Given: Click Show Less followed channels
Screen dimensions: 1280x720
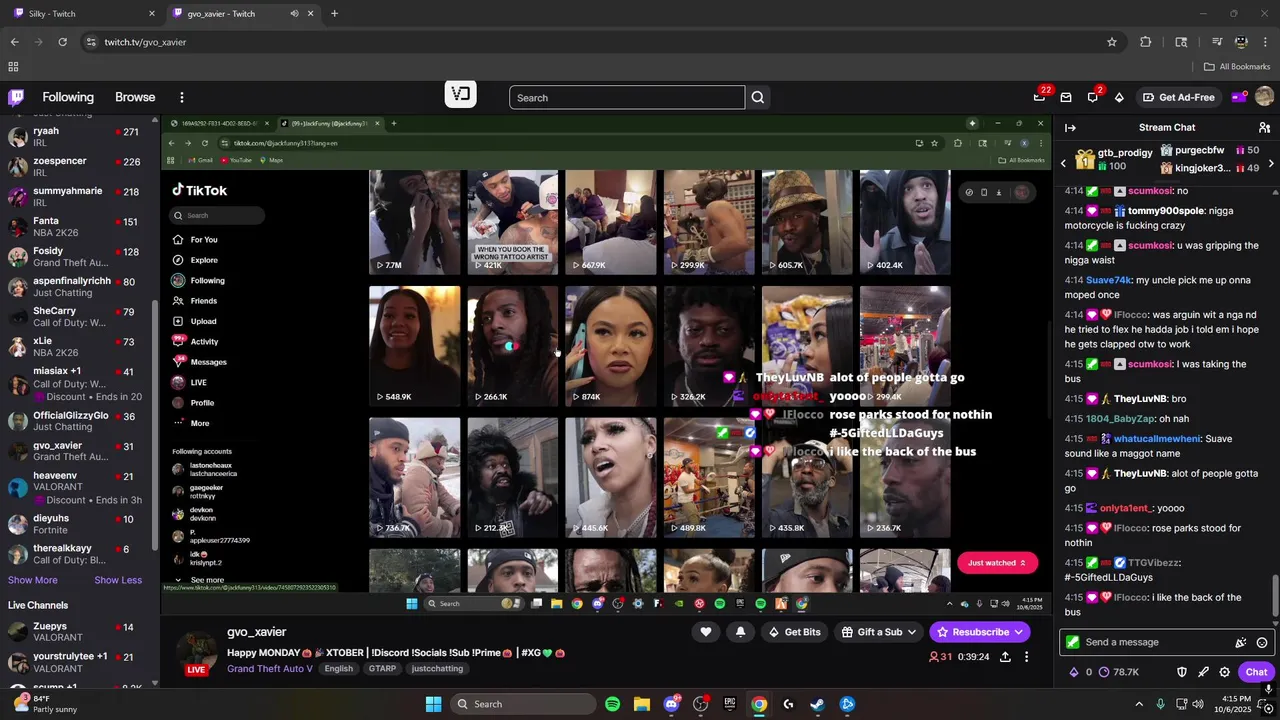Looking at the screenshot, I should click(x=118, y=580).
